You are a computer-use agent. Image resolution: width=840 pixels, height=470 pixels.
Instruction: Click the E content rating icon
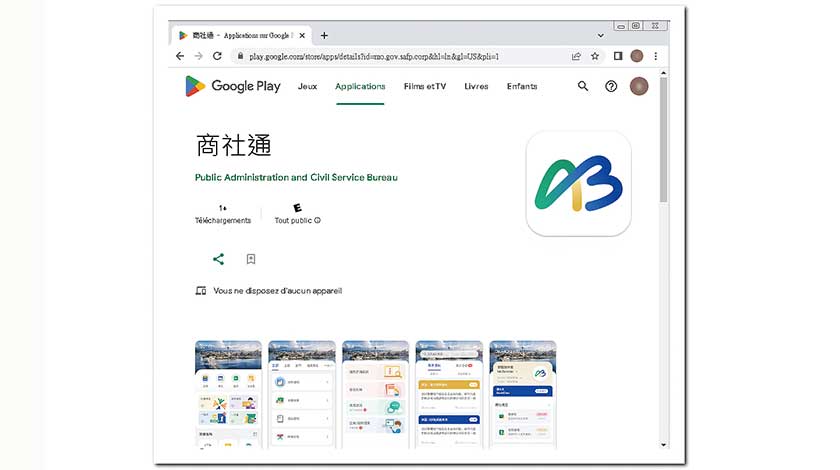pyautogui.click(x=297, y=207)
